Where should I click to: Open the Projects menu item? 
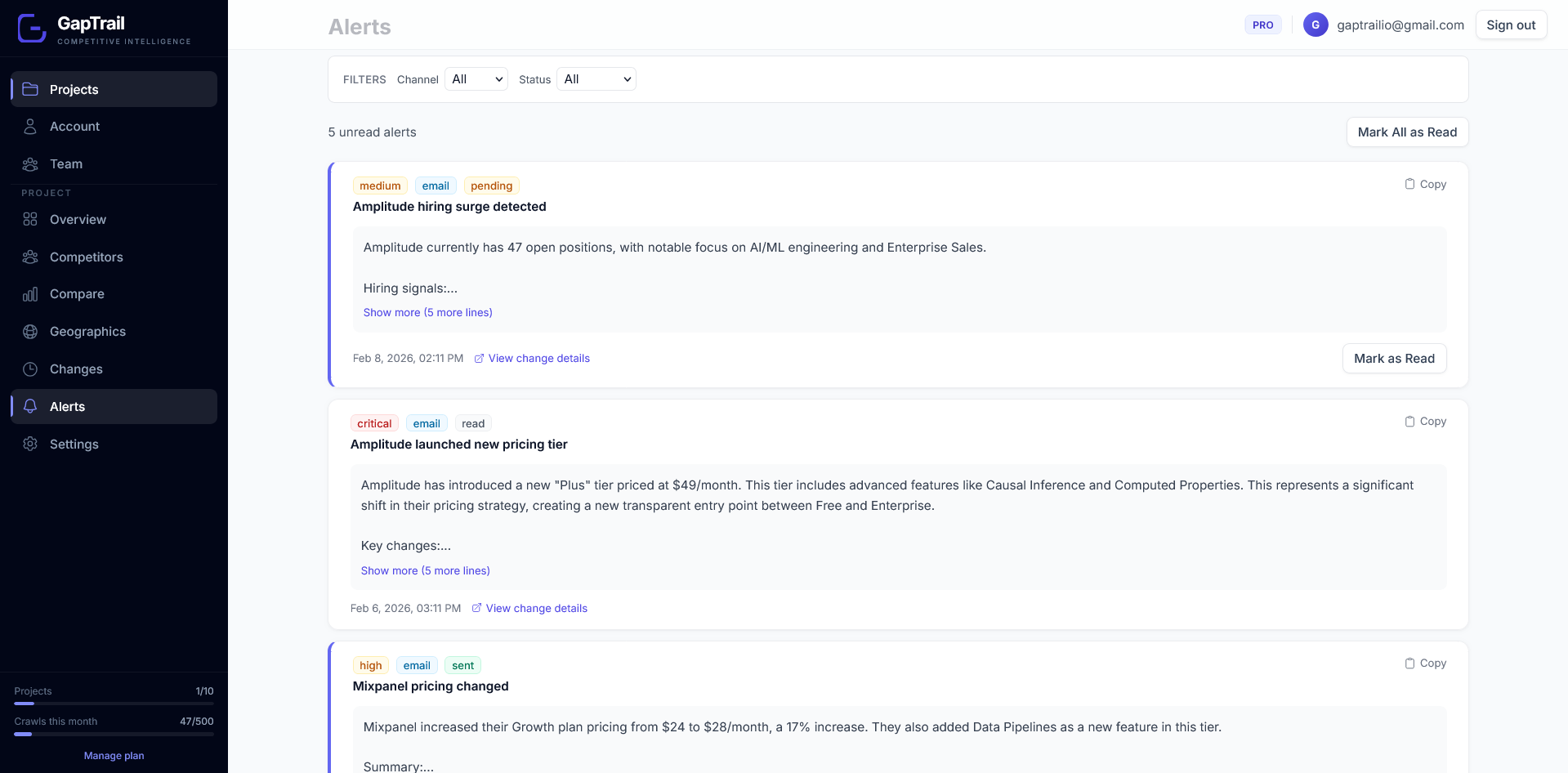[x=114, y=89]
